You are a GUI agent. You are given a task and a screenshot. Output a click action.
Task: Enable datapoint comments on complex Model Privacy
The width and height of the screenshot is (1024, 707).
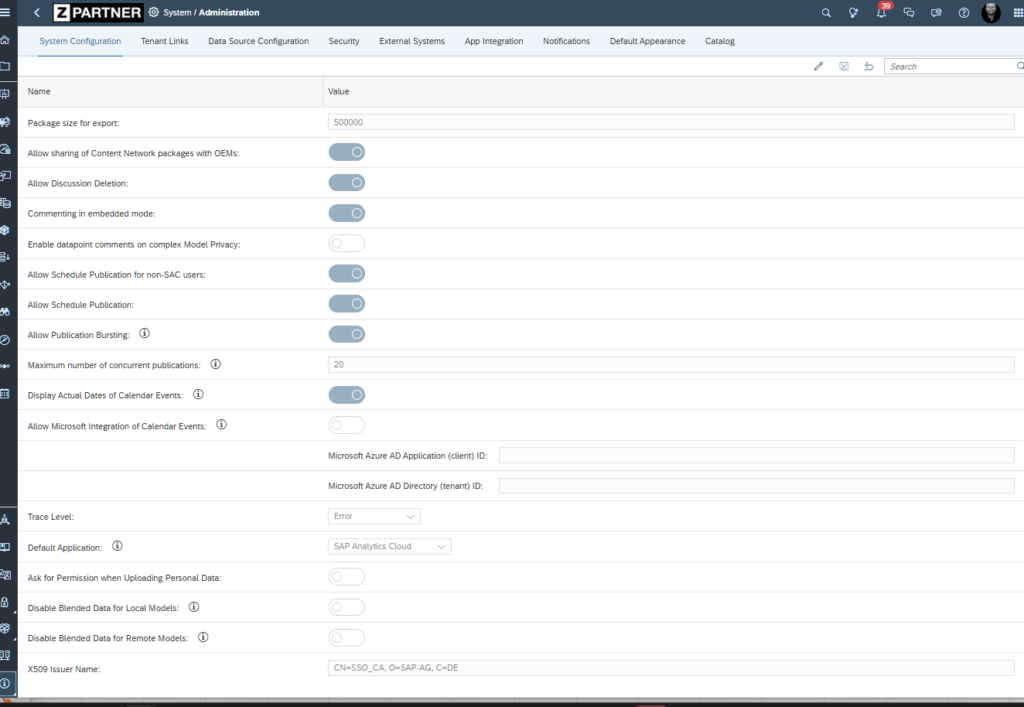pyautogui.click(x=347, y=243)
